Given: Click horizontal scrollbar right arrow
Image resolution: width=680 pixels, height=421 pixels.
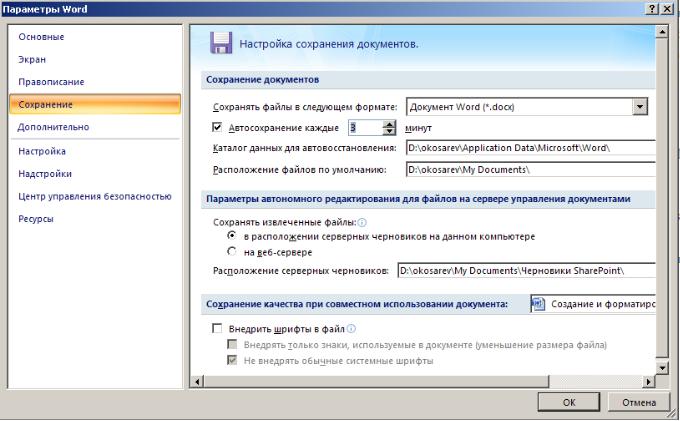Looking at the screenshot, I should pyautogui.click(x=648, y=382).
